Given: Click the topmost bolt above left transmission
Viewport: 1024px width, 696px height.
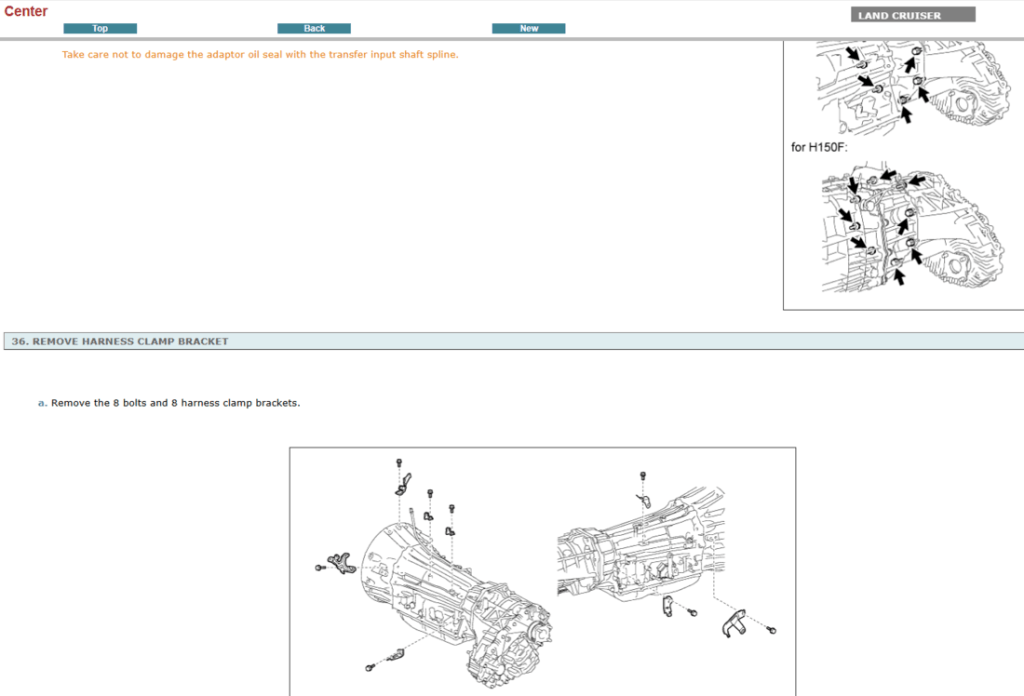Looking at the screenshot, I should tap(399, 463).
